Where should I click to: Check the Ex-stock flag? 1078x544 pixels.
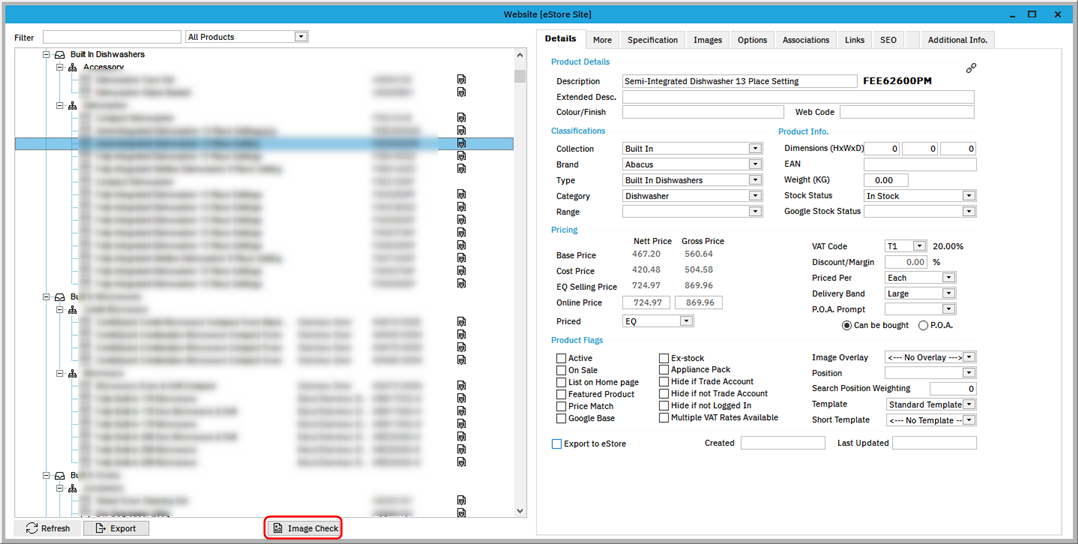point(664,358)
